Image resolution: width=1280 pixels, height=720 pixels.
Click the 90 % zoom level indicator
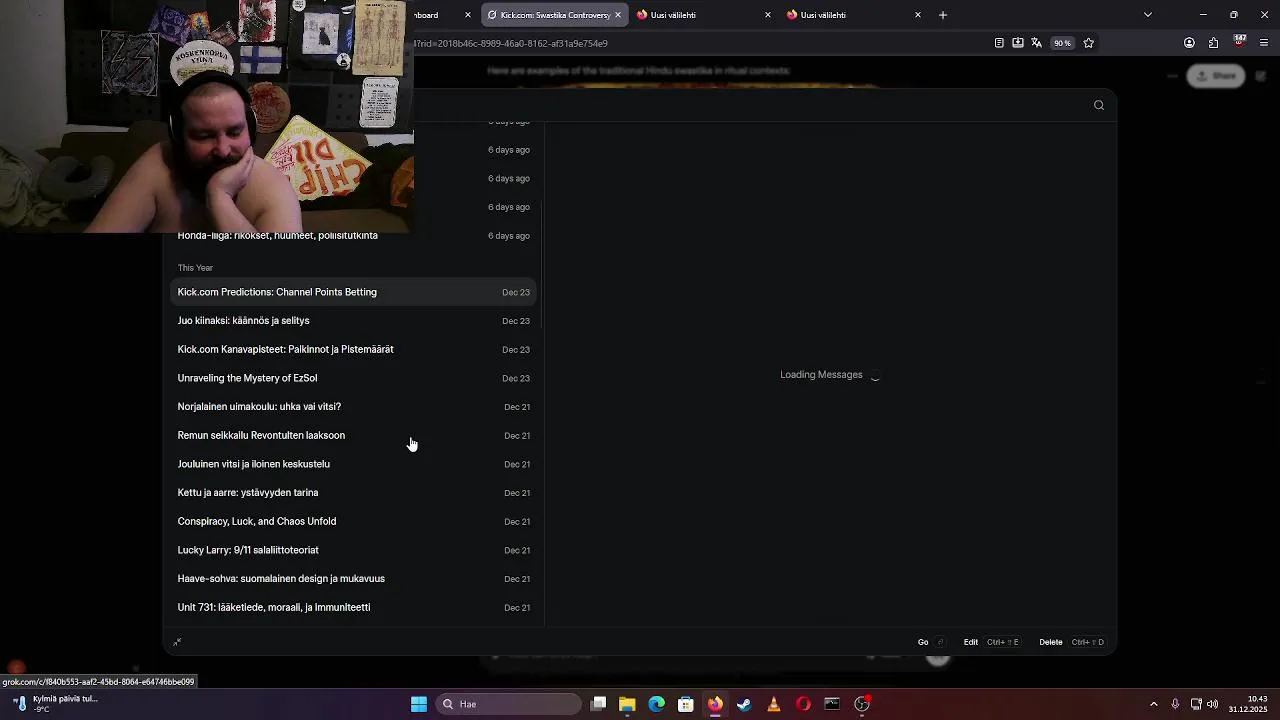tap(1062, 43)
